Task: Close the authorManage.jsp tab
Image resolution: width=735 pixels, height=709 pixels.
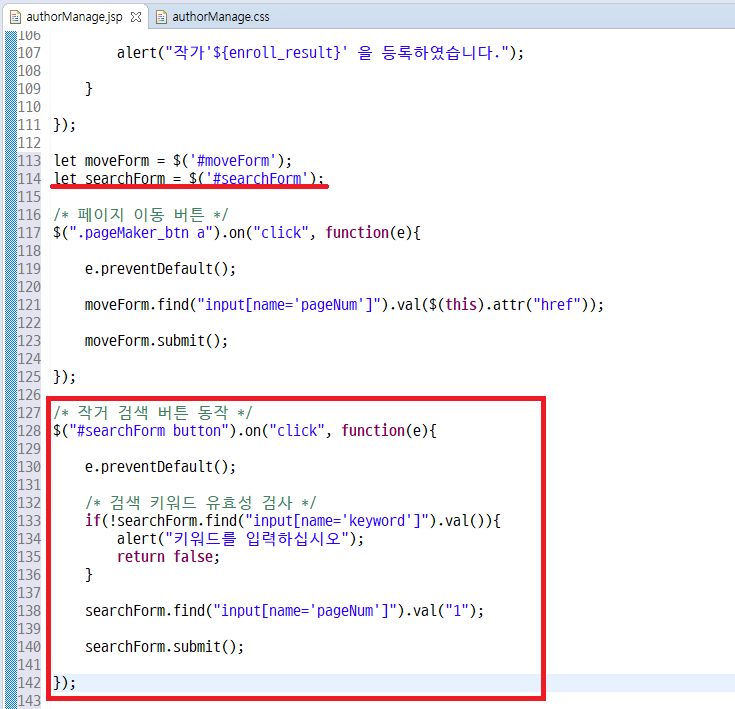Action: (x=136, y=17)
